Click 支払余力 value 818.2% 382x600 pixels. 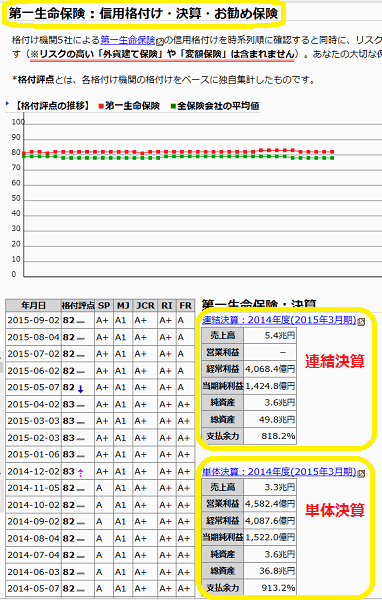[x=270, y=436]
